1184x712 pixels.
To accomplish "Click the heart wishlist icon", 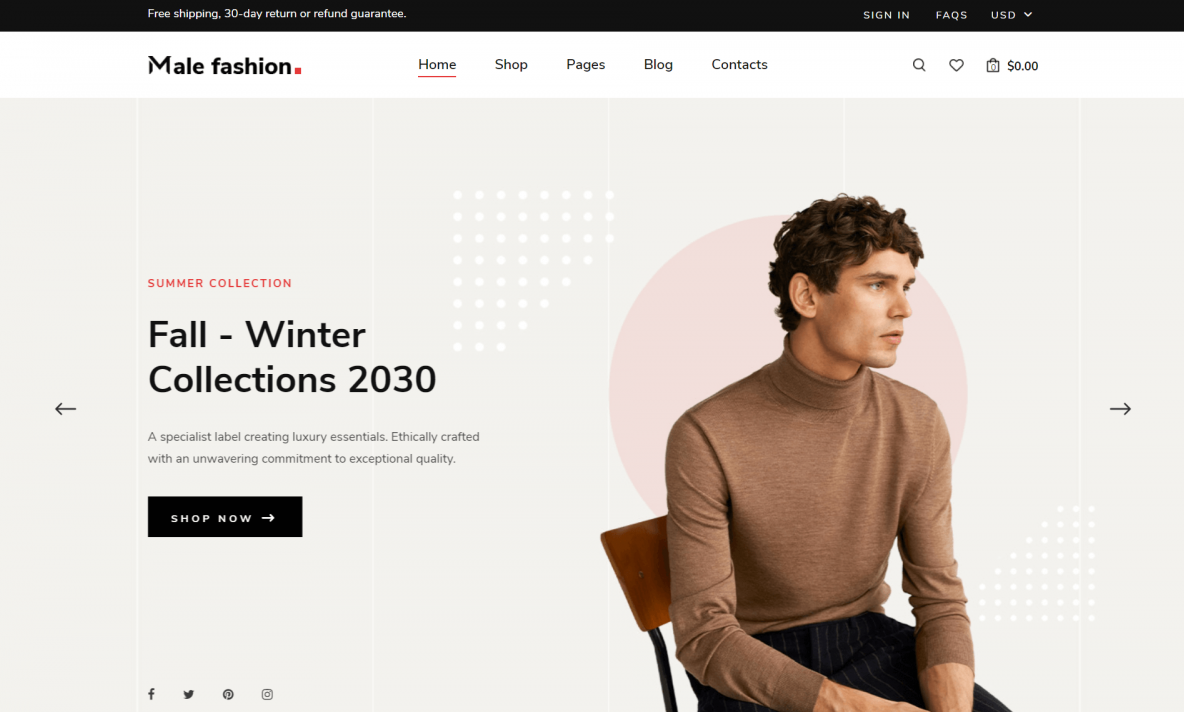I will pos(956,66).
